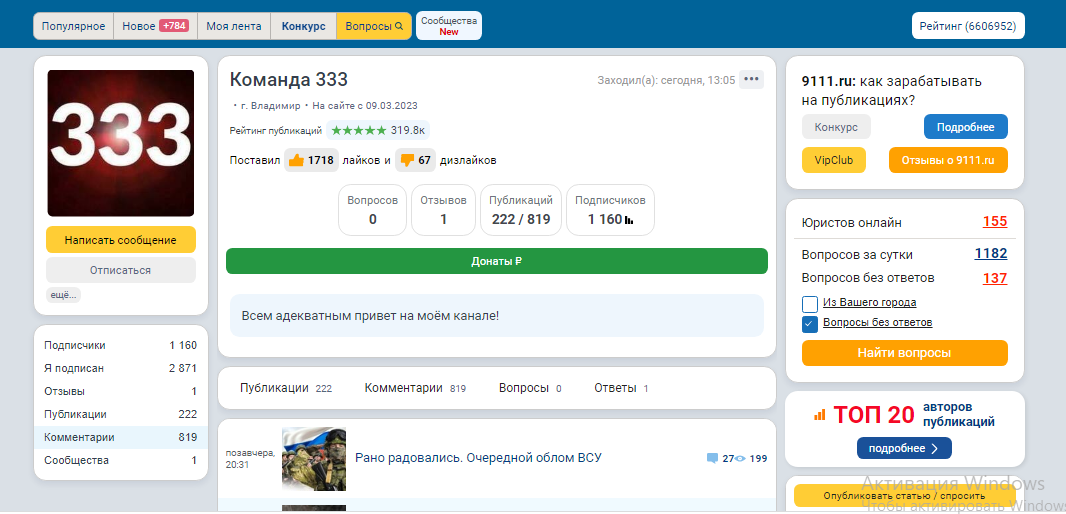Click the Подписчиков 1 160 stat box

pos(611,210)
